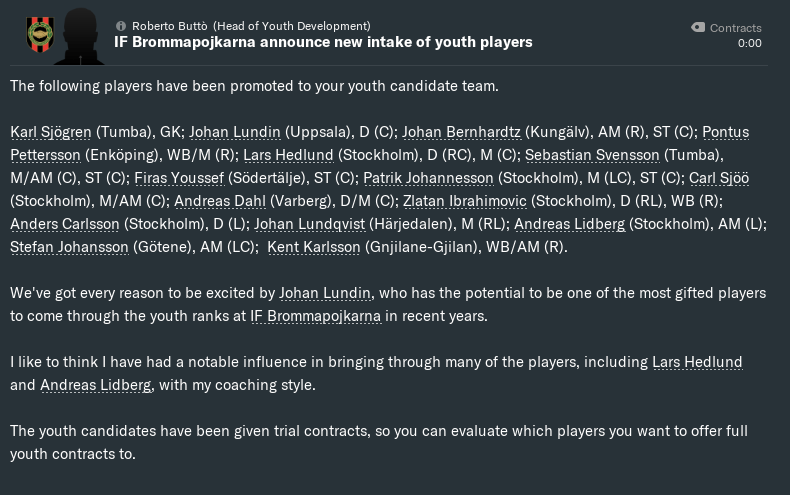Click the IF Brommapojkarna club badge

[39, 35]
